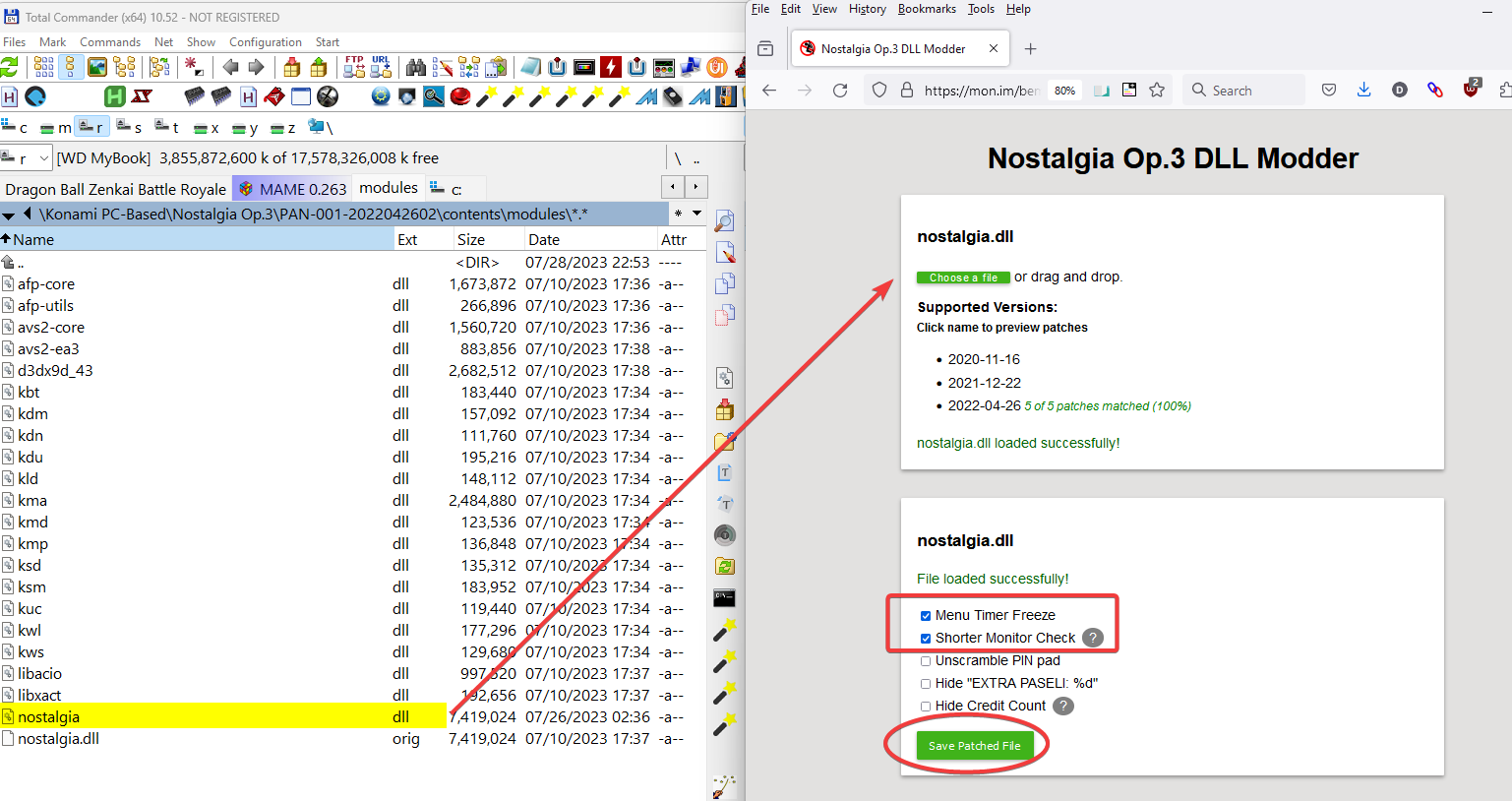
Task: Open Firefox Bookmarks menu
Action: (x=927, y=9)
